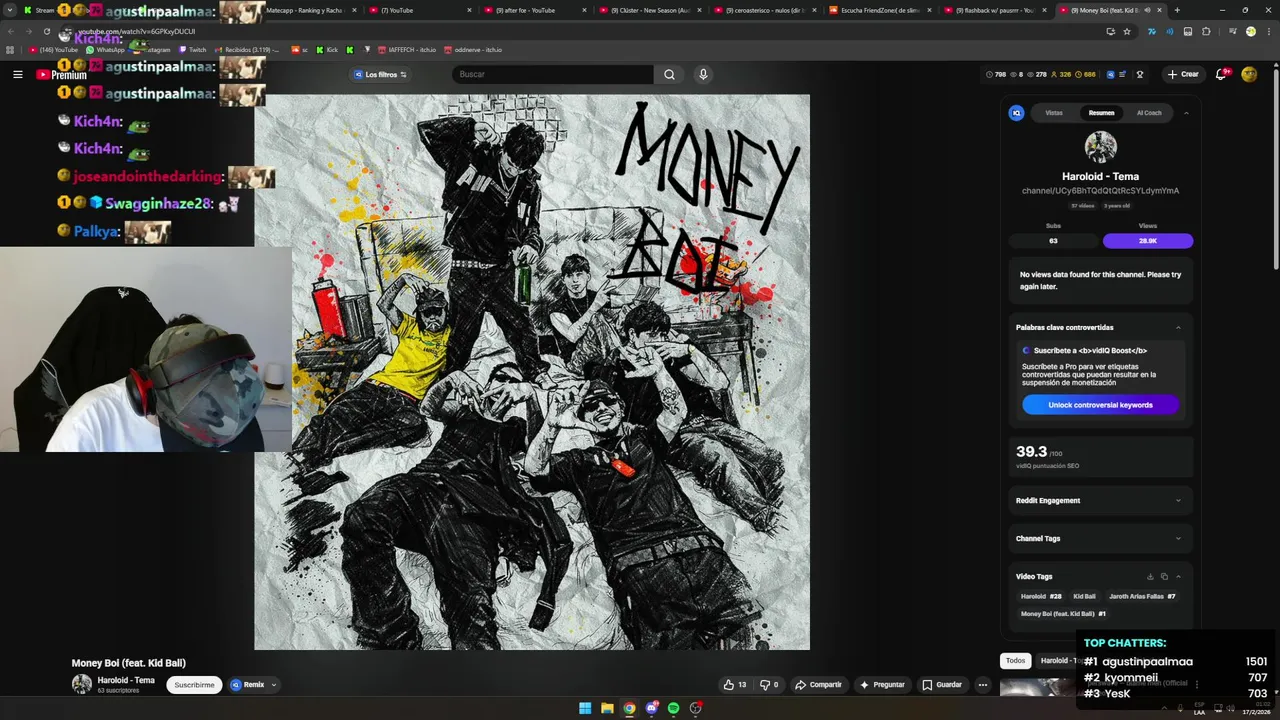Expand Channel Tags section
1280x720 pixels.
tap(1178, 538)
